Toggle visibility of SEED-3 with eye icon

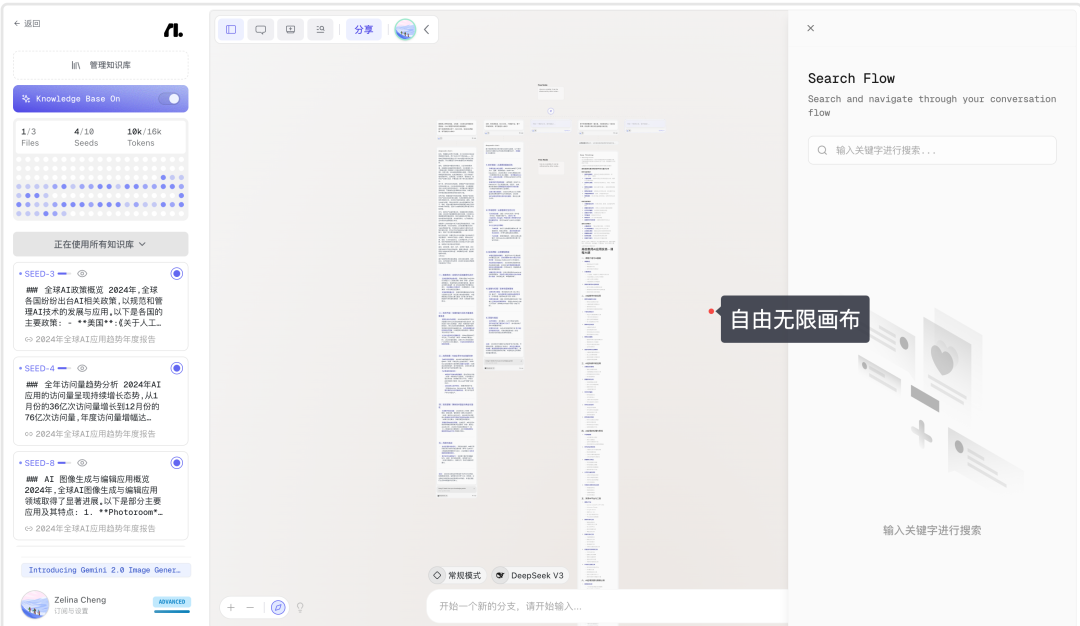82,273
